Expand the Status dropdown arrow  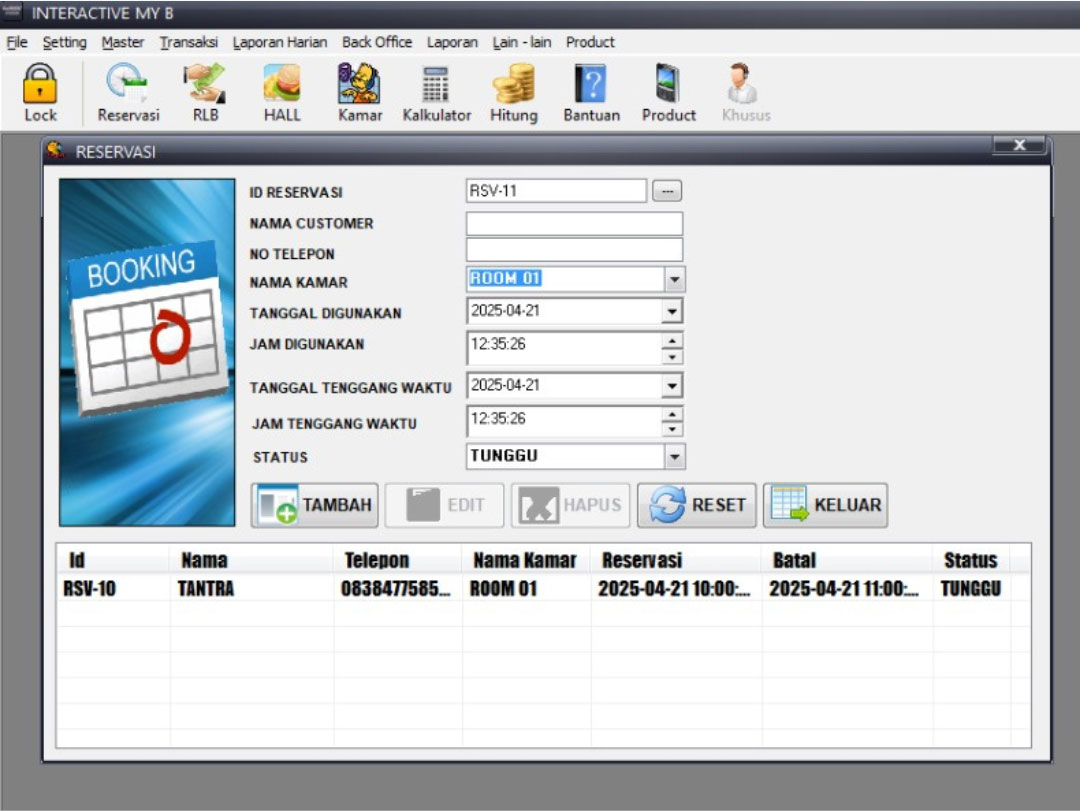tap(675, 457)
